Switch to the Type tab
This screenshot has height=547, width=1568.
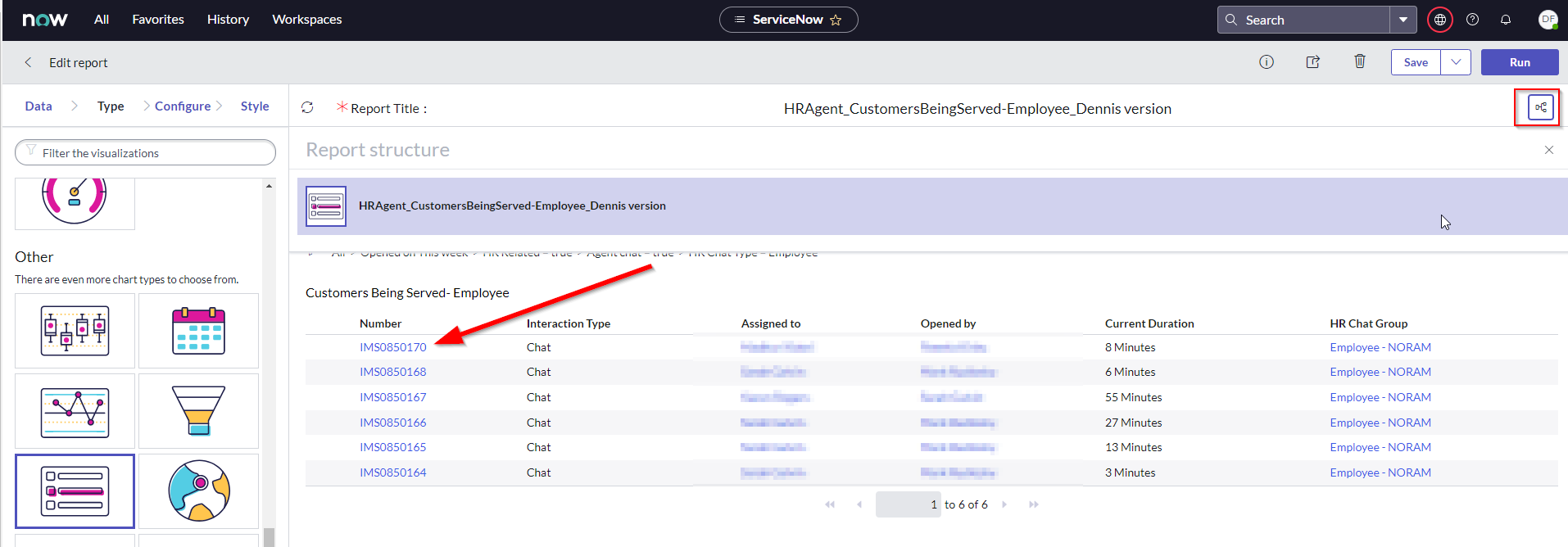[111, 106]
